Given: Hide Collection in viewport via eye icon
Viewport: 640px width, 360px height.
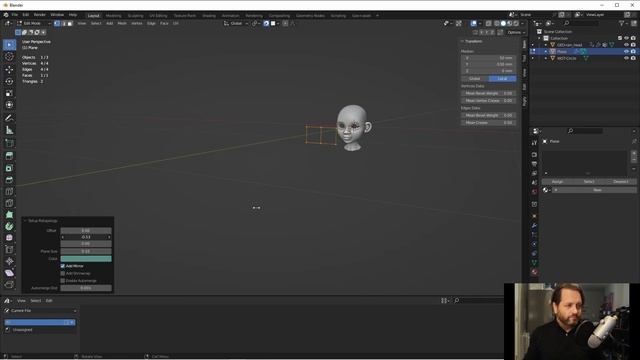Looking at the screenshot, I should click(x=627, y=38).
